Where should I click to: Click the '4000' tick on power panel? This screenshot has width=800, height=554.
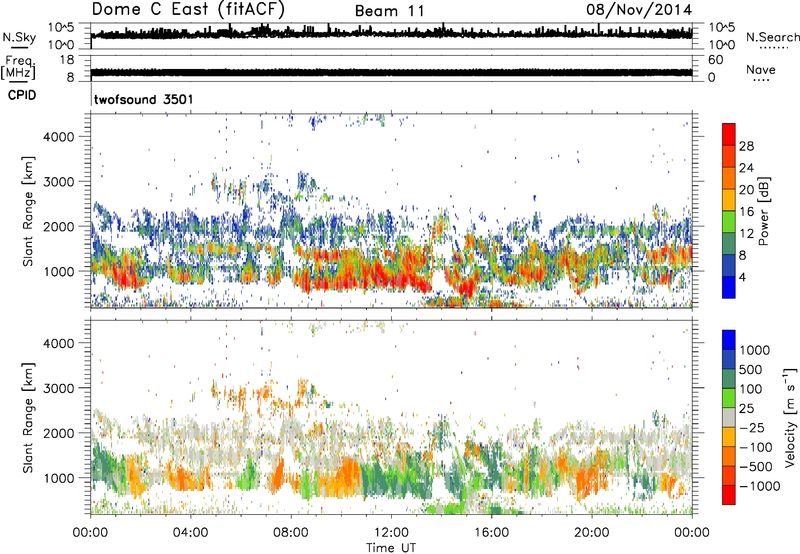pos(59,137)
